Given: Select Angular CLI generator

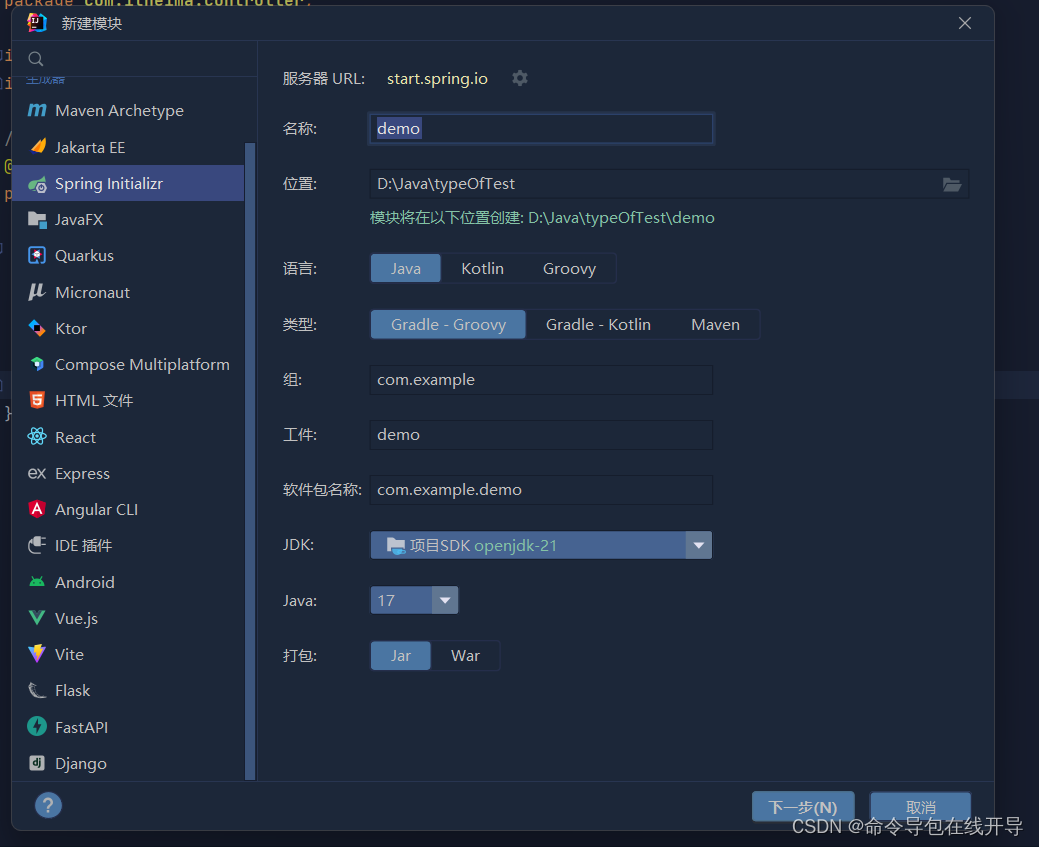Looking at the screenshot, I should pyautogui.click(x=129, y=510).
